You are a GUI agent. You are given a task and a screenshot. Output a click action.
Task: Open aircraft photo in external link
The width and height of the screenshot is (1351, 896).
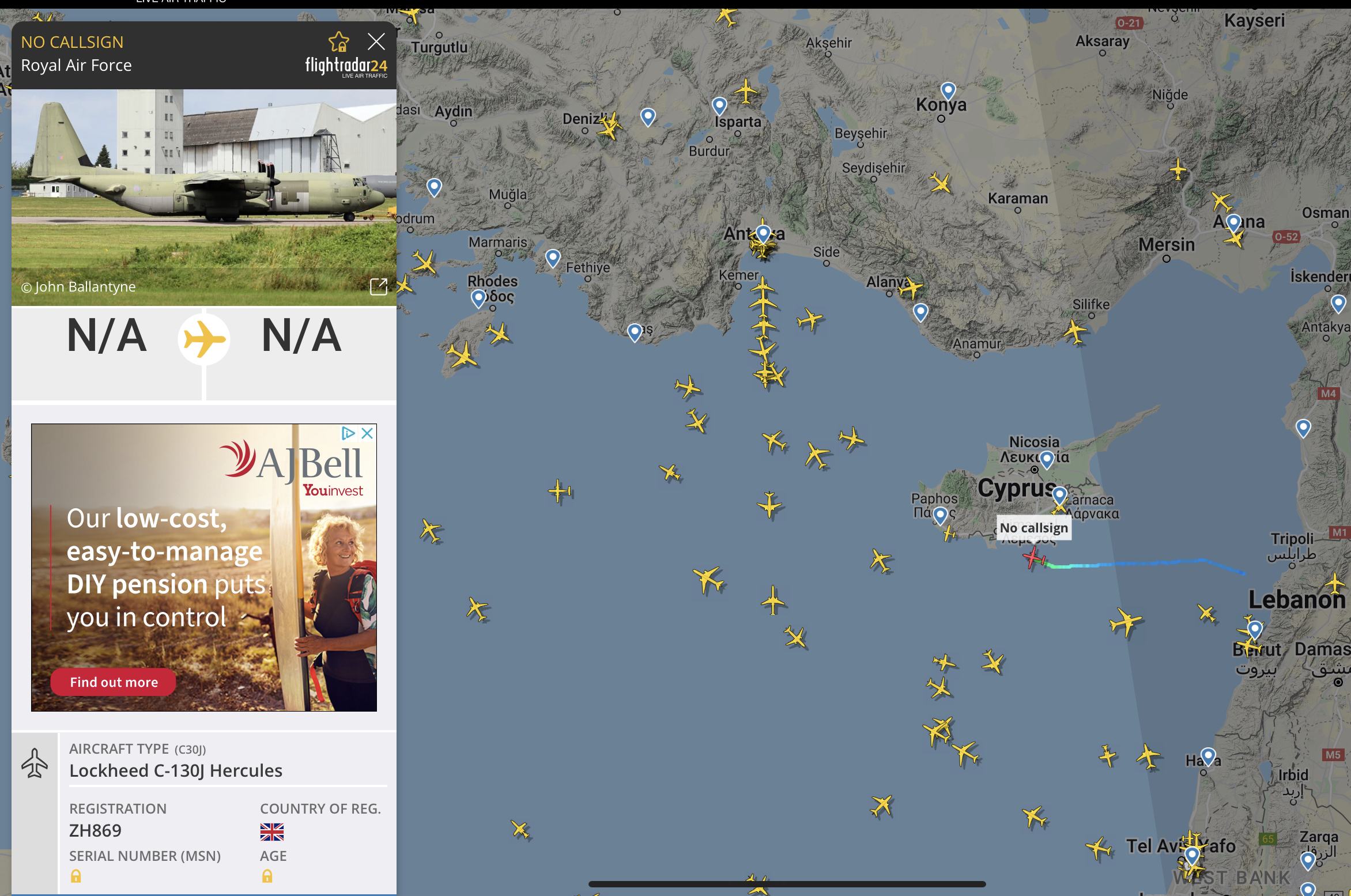click(378, 286)
